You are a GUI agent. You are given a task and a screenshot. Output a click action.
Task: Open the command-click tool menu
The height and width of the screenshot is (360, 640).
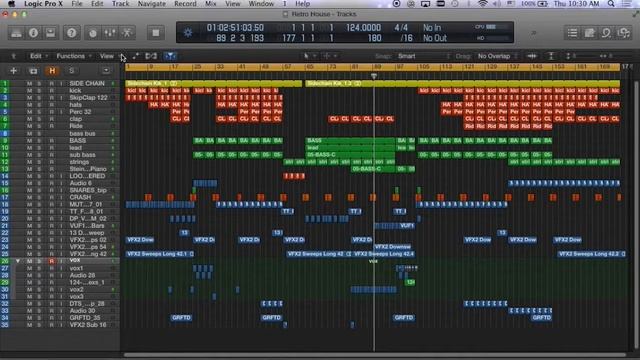tap(330, 56)
